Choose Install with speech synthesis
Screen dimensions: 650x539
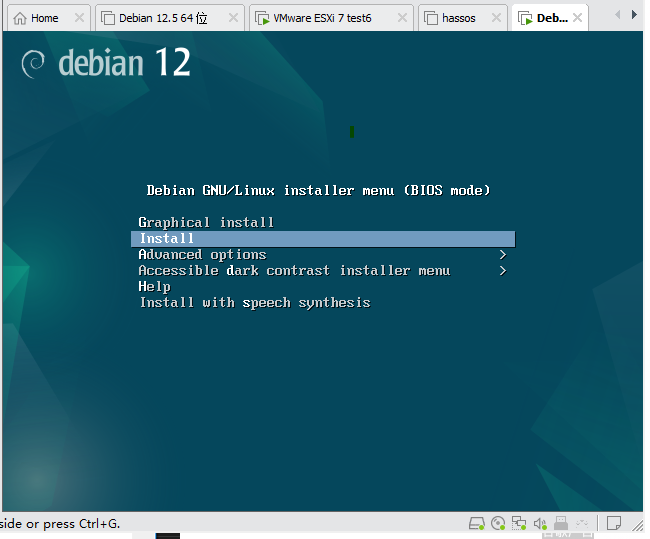pyautogui.click(x=255, y=303)
